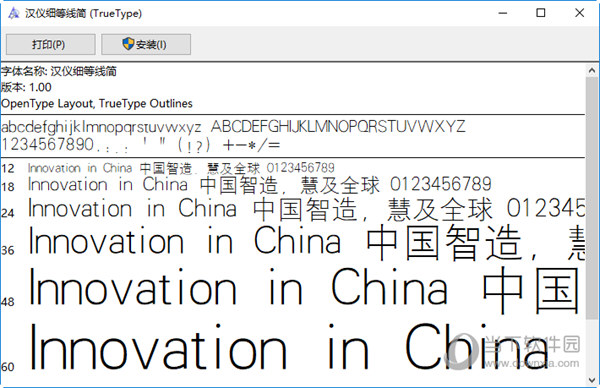Viewport: 600px width, 388px height.
Task: Click the size 24 label
Action: click(8, 213)
